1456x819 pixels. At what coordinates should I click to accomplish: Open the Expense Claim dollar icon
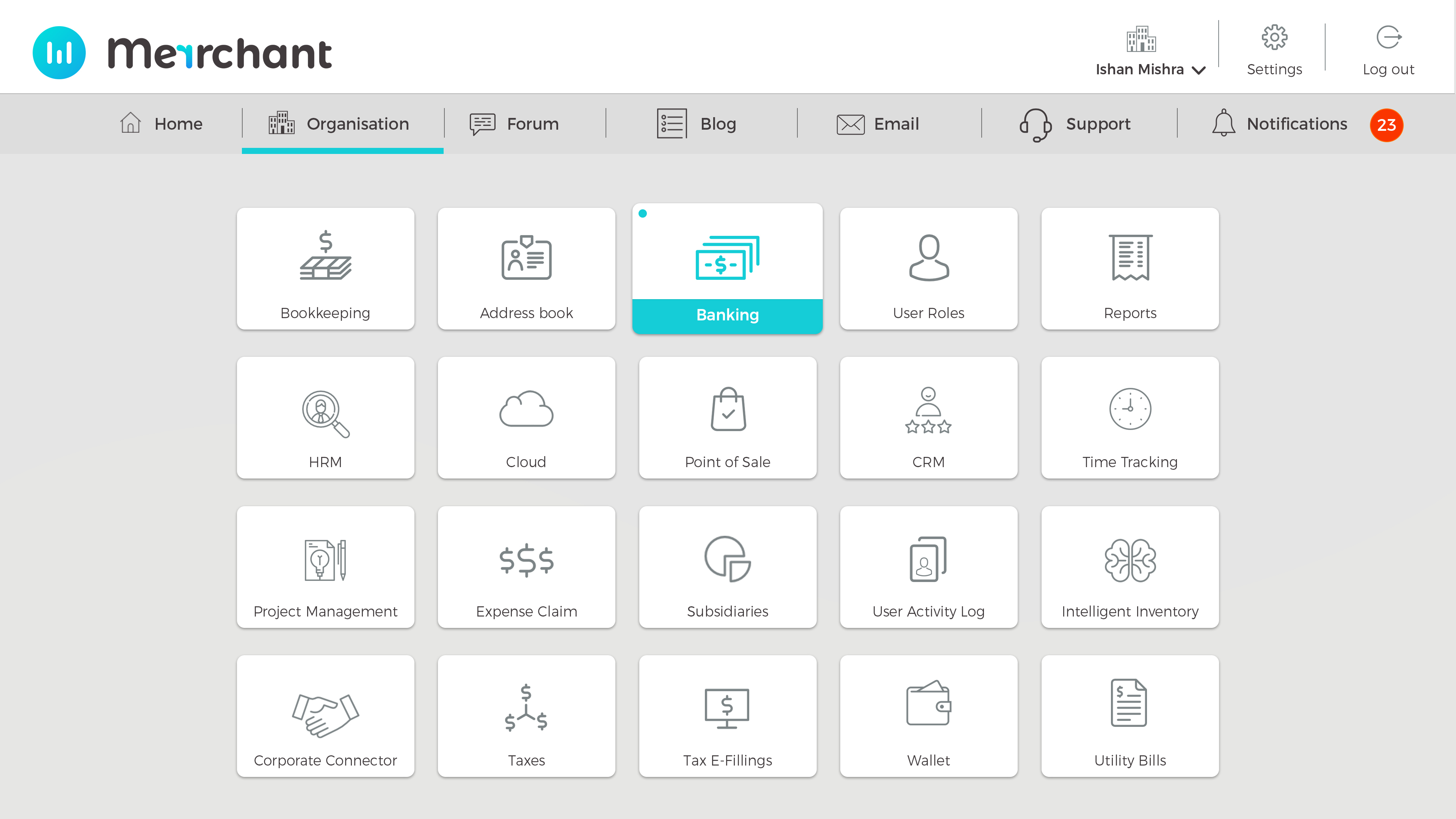click(526, 560)
